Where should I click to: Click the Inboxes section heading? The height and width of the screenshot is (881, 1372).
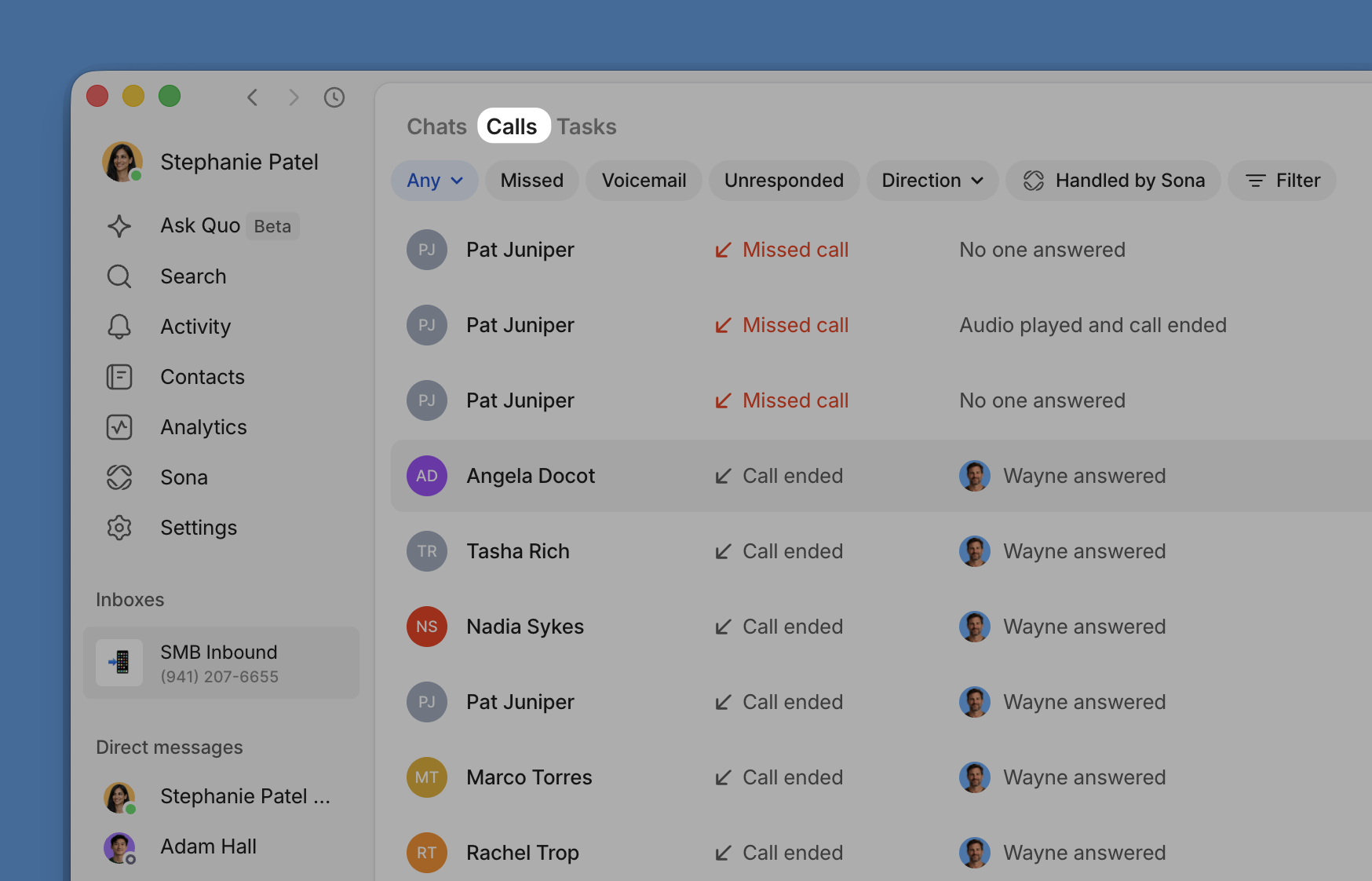pyautogui.click(x=130, y=600)
